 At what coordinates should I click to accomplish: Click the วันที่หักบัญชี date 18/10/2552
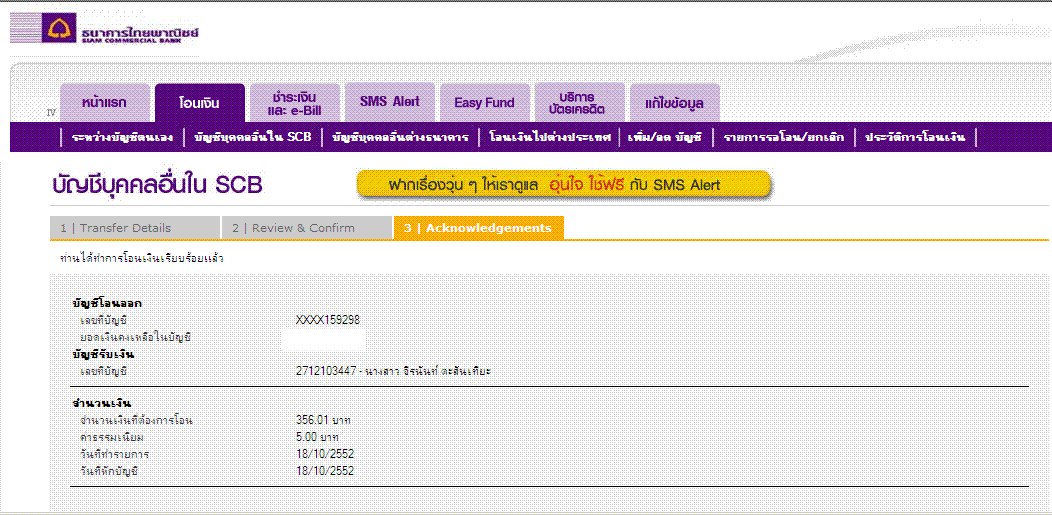click(325, 471)
